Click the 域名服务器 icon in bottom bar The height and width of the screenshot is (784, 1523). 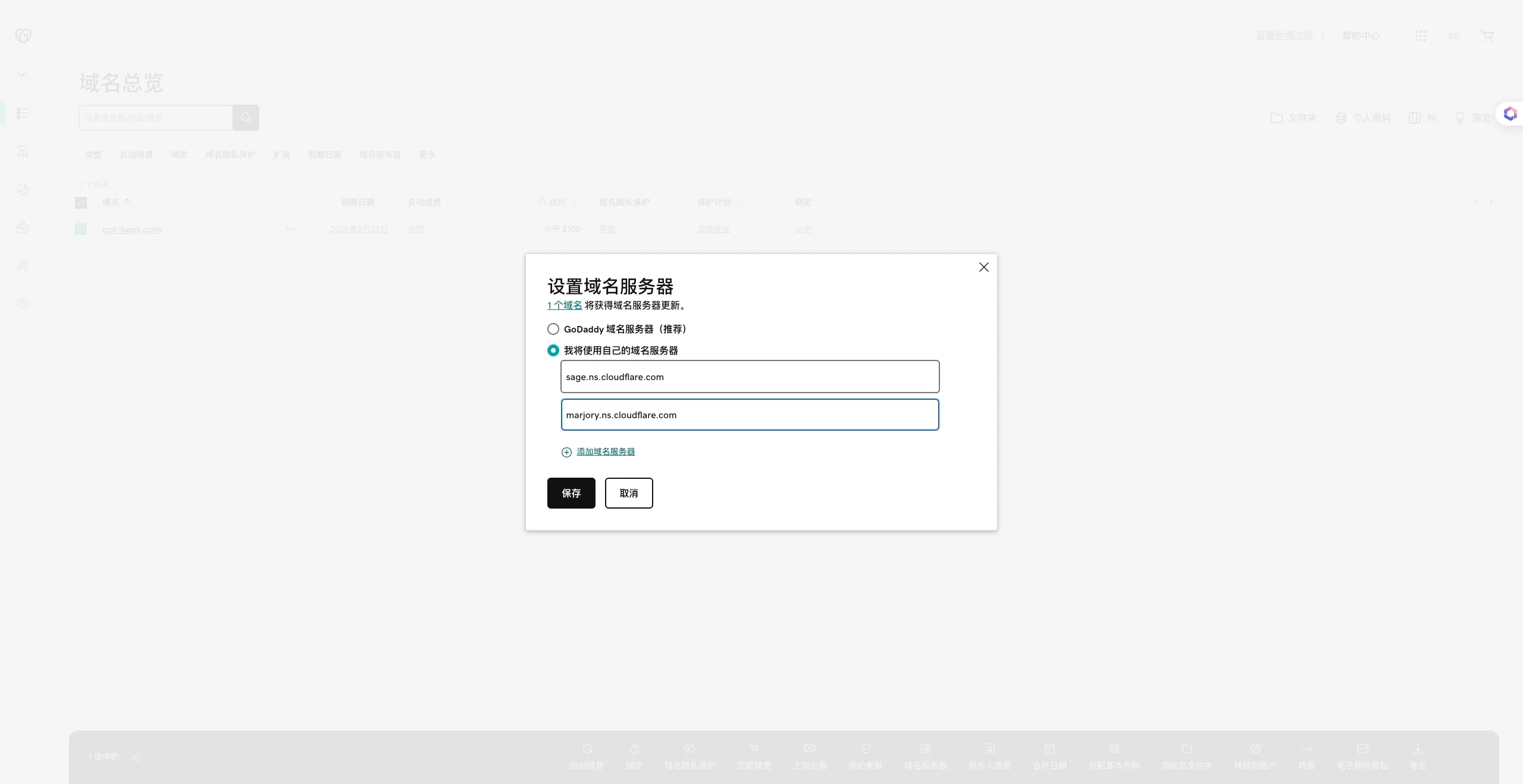tap(925, 749)
